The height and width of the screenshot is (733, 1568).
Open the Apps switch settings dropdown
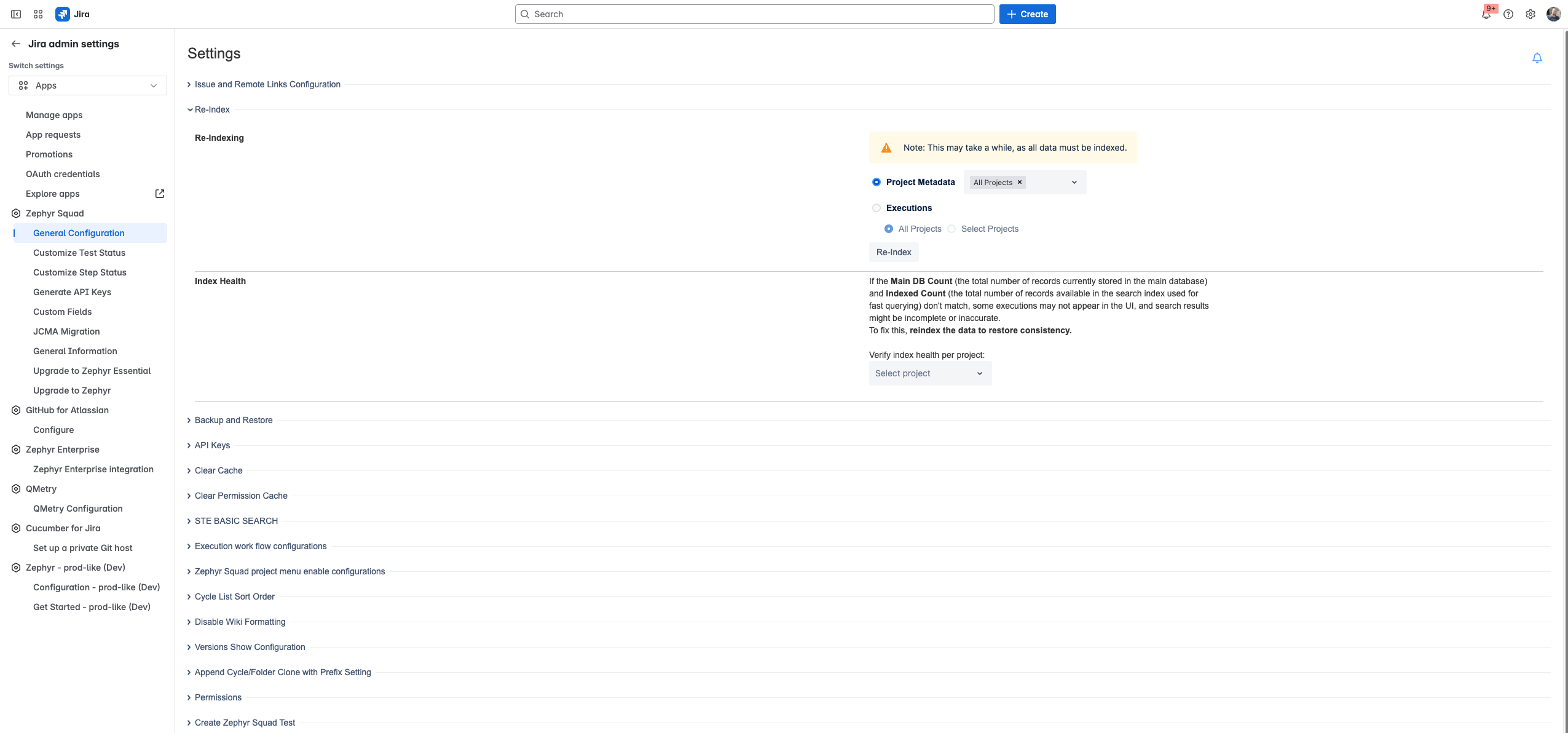pos(88,85)
